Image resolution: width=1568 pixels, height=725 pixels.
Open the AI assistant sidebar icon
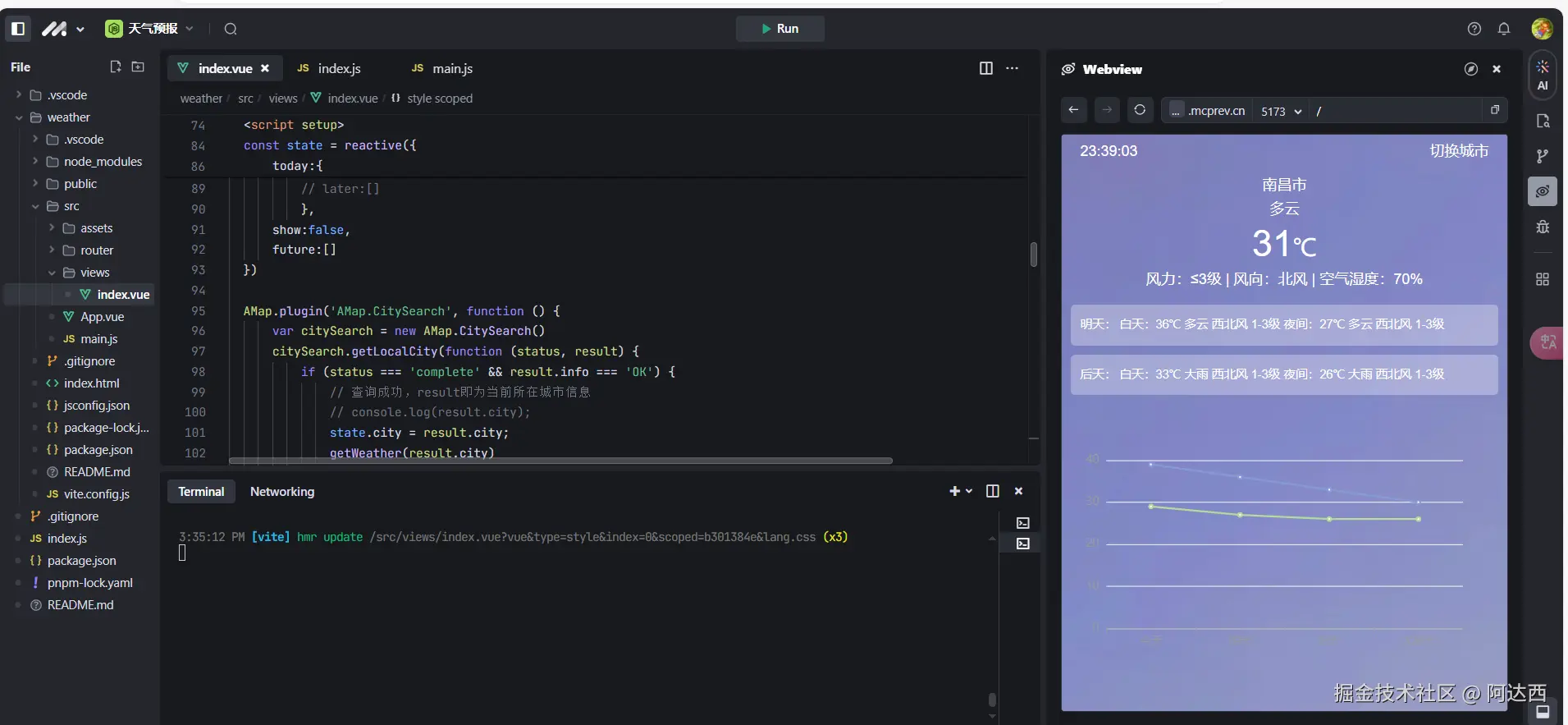1543,75
